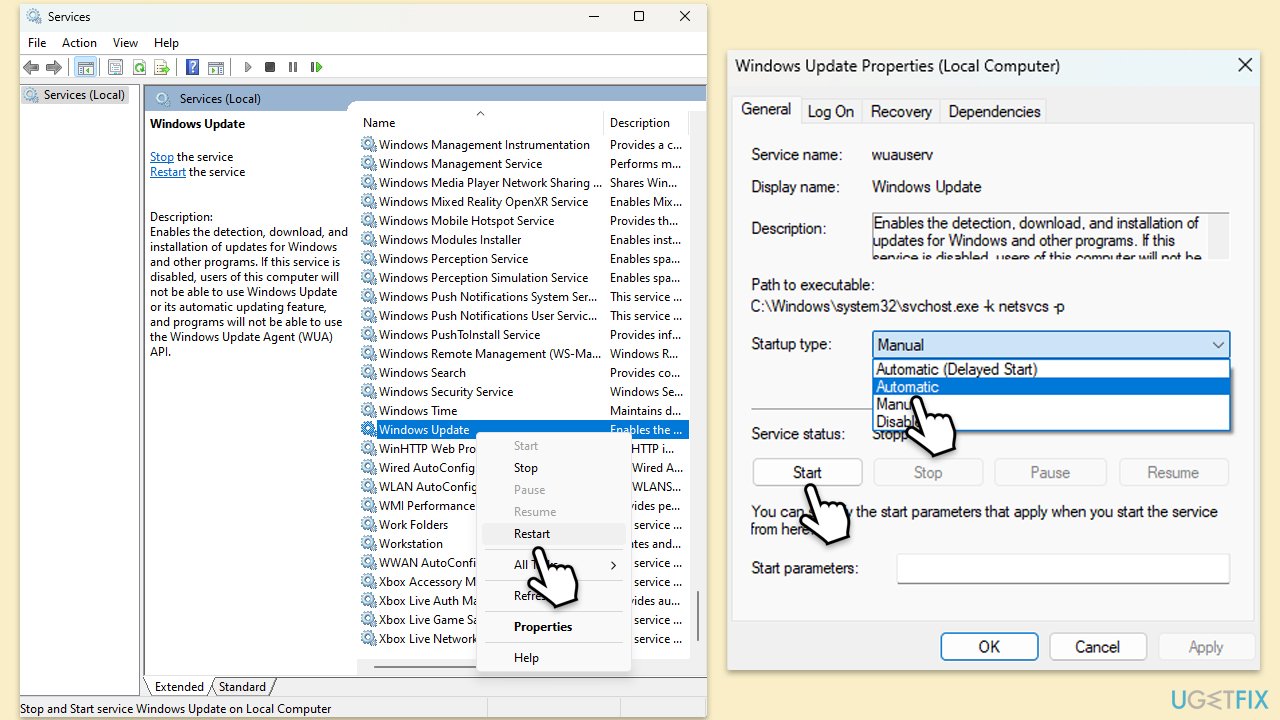
Task: Select Automatic (Delayed Start) startup option
Action: point(1051,369)
